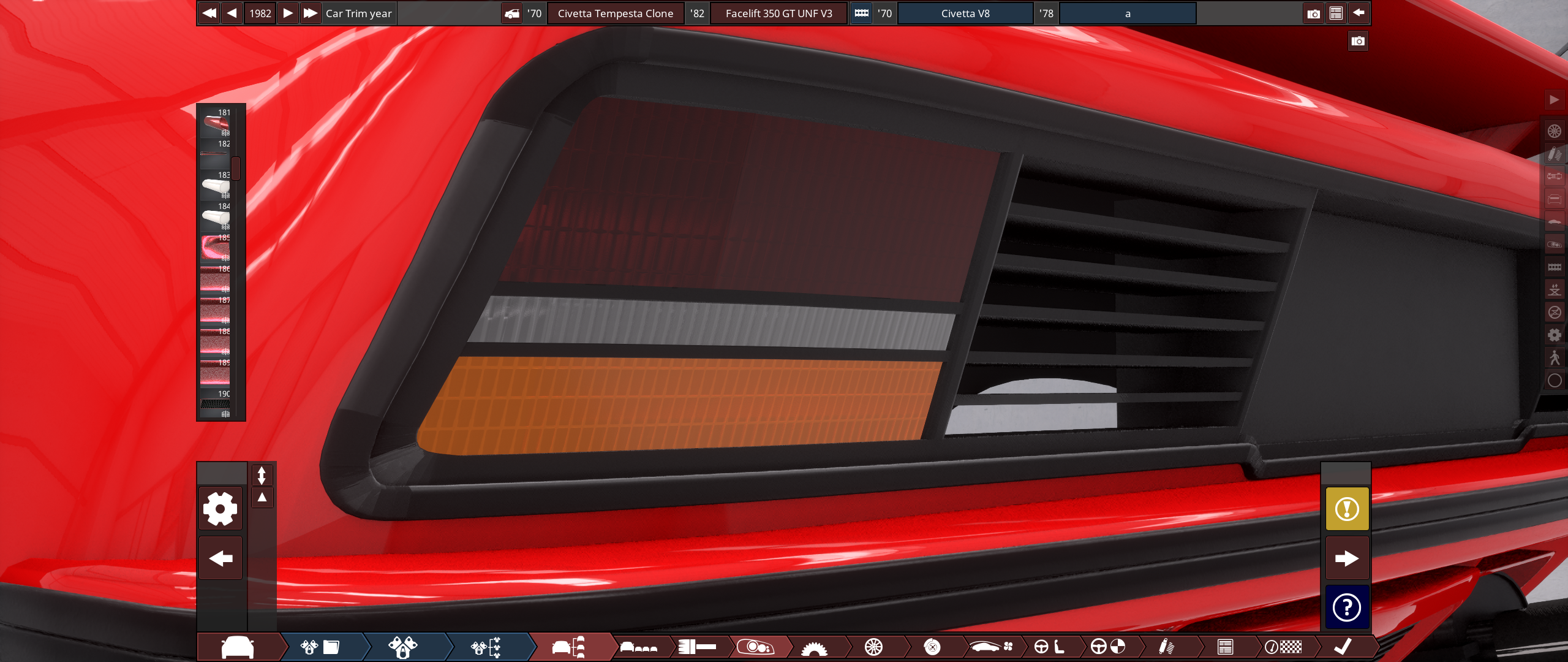Toggle engine block visibility in the right sidebar
The height and width of the screenshot is (662, 1568).
(x=1555, y=267)
